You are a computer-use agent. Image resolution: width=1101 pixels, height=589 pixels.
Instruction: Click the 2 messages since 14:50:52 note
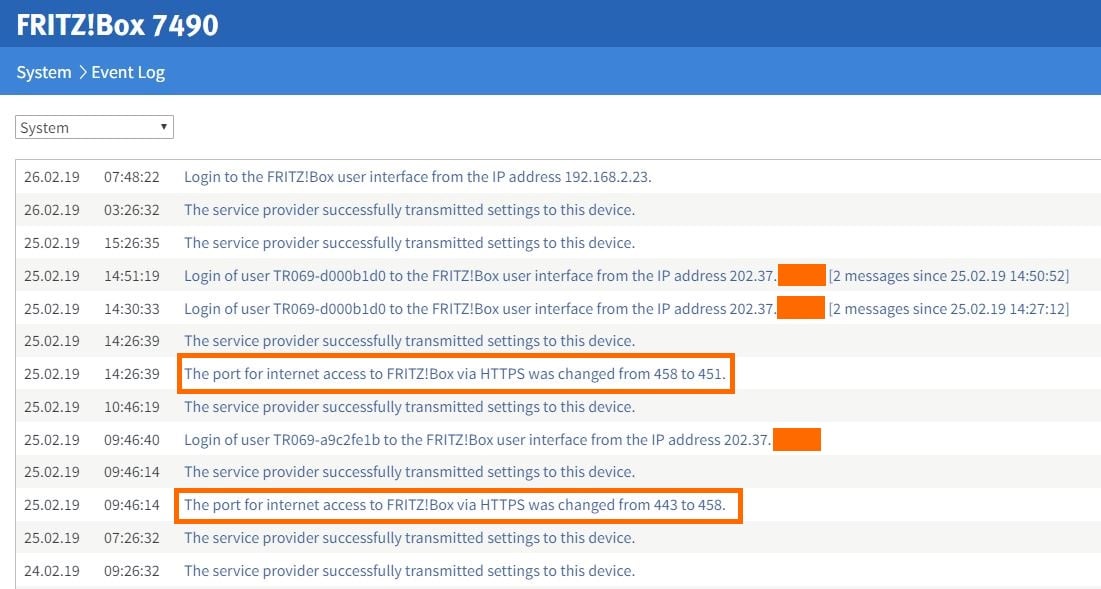pyautogui.click(x=949, y=276)
